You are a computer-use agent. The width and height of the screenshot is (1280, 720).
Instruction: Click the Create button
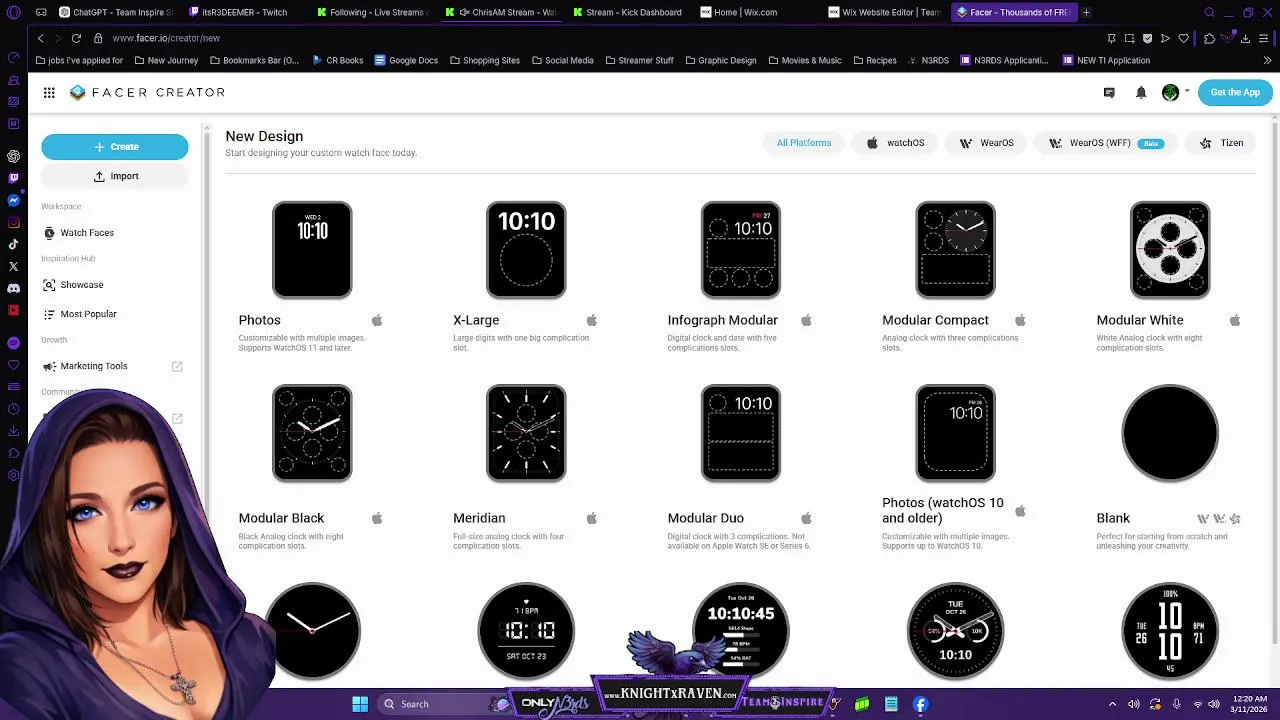[x=114, y=147]
